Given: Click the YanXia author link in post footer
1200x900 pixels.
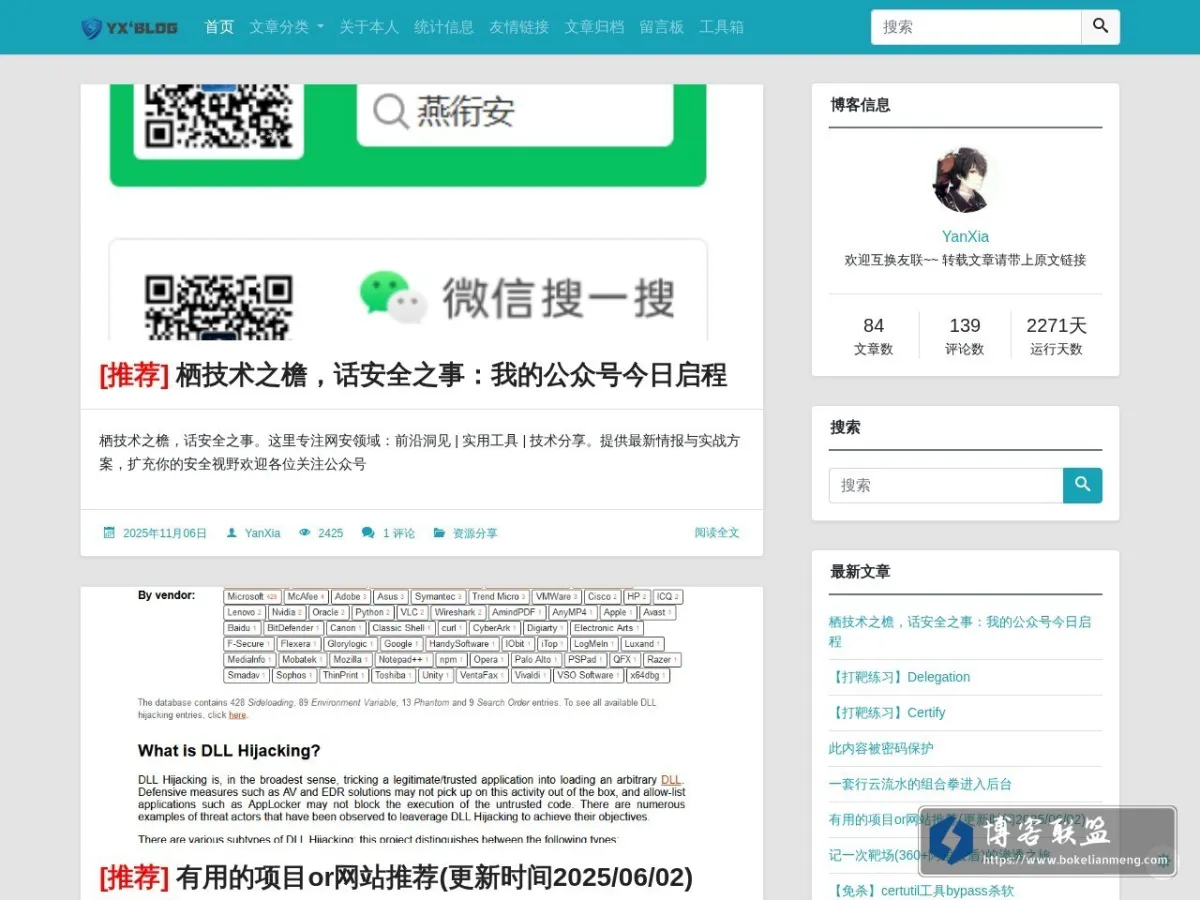Looking at the screenshot, I should [x=263, y=533].
